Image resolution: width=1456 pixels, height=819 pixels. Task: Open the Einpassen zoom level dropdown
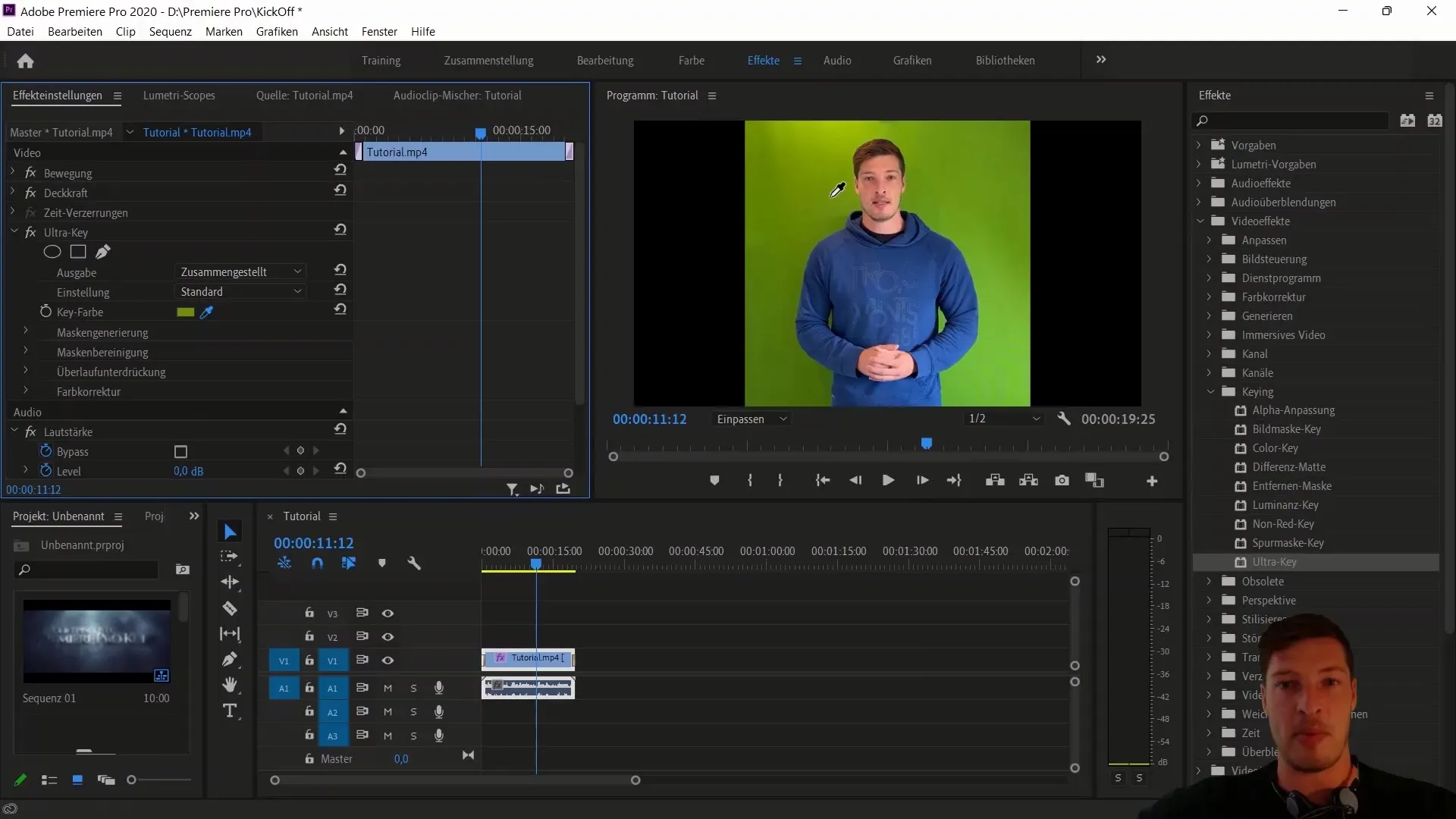[x=752, y=419]
